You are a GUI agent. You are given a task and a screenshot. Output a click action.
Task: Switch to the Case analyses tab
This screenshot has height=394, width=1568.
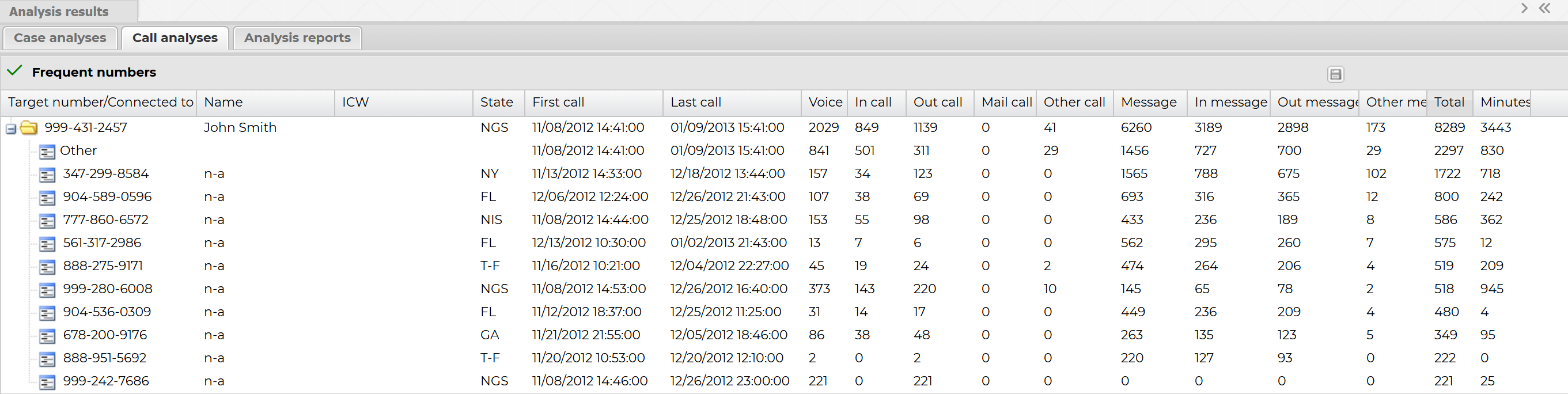[60, 38]
